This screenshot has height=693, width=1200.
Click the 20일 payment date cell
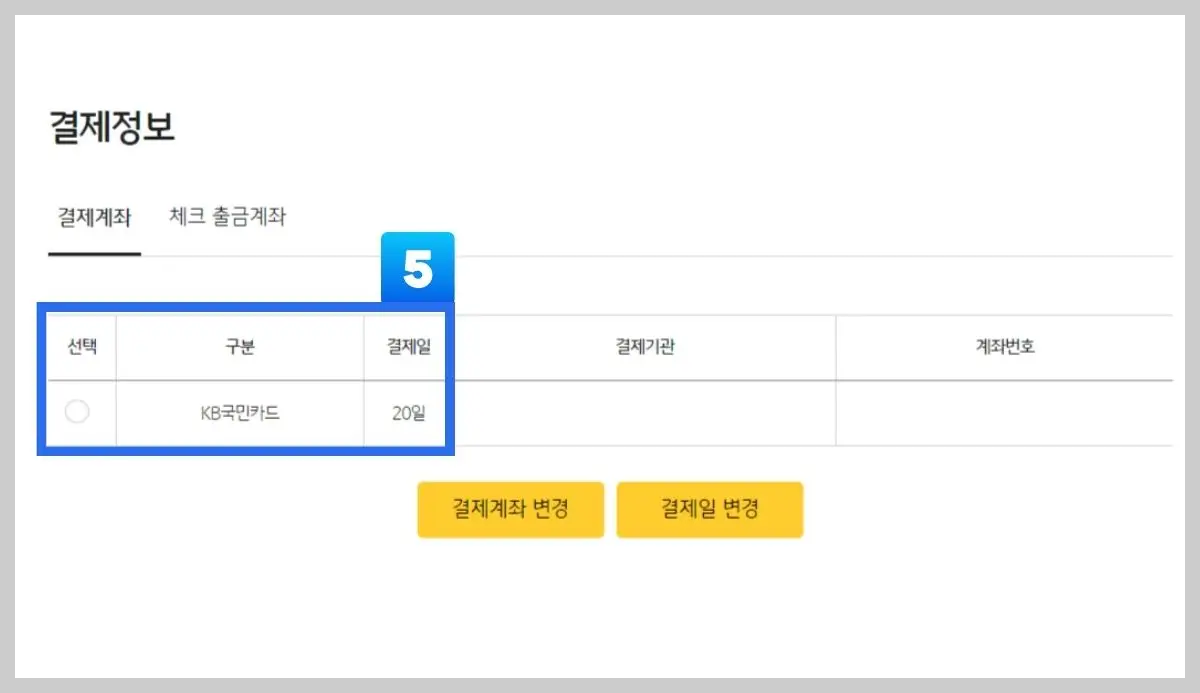[x=405, y=413]
